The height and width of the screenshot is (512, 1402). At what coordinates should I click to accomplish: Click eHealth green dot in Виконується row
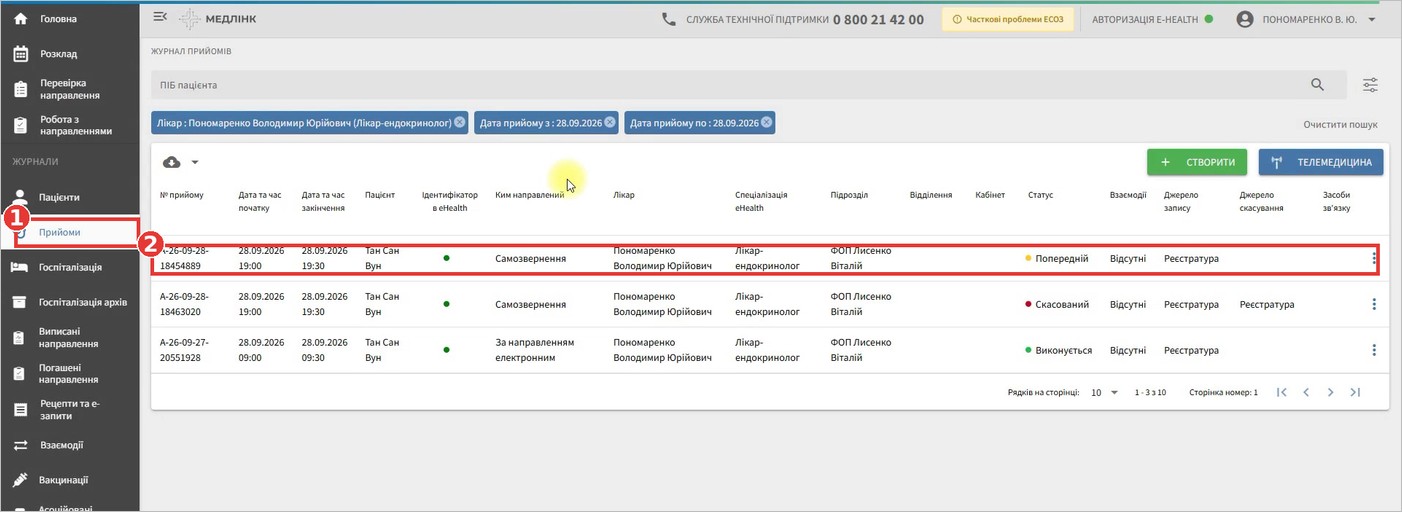pos(446,350)
